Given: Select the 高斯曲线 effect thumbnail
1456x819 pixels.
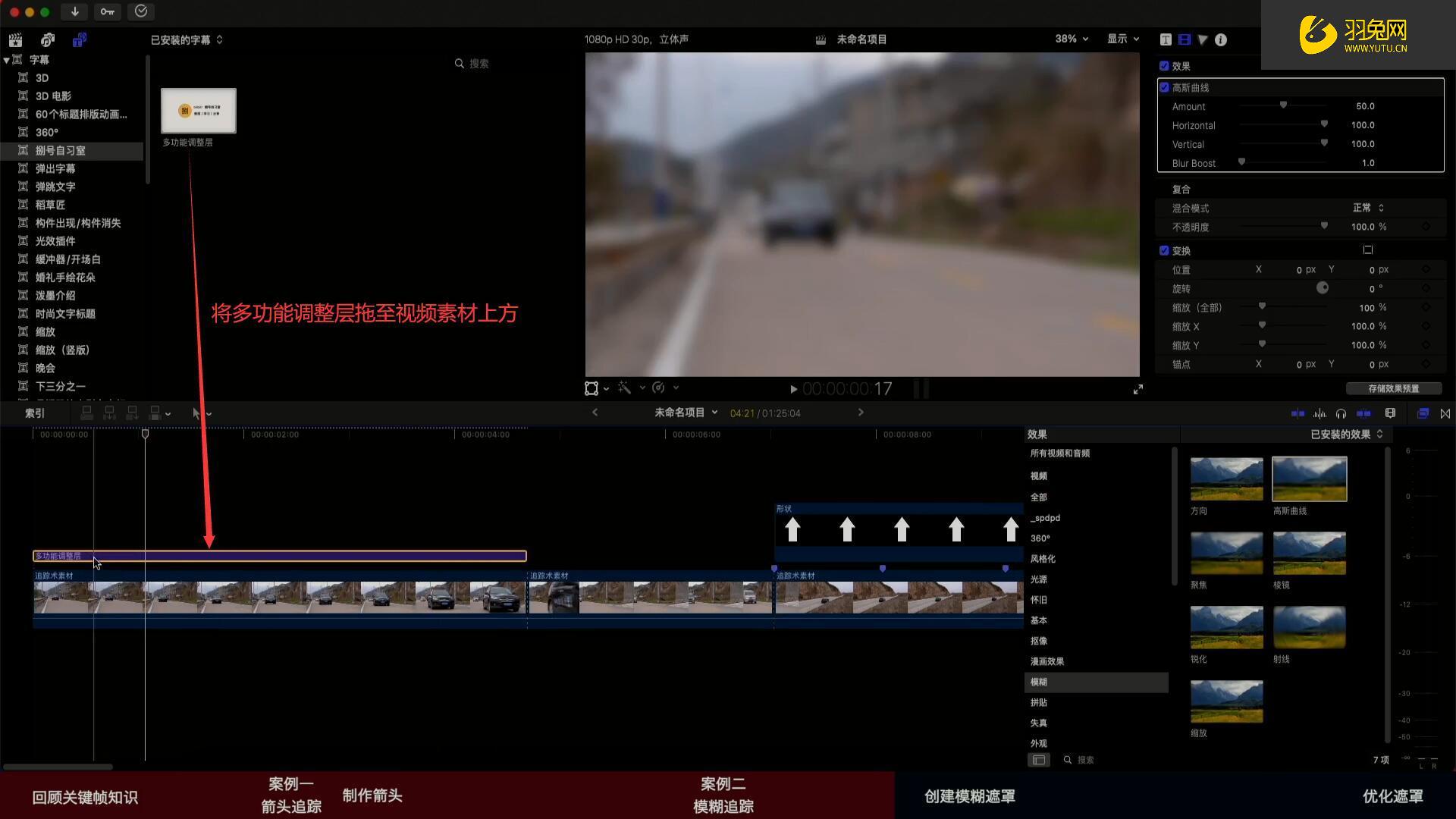Looking at the screenshot, I should [1310, 479].
